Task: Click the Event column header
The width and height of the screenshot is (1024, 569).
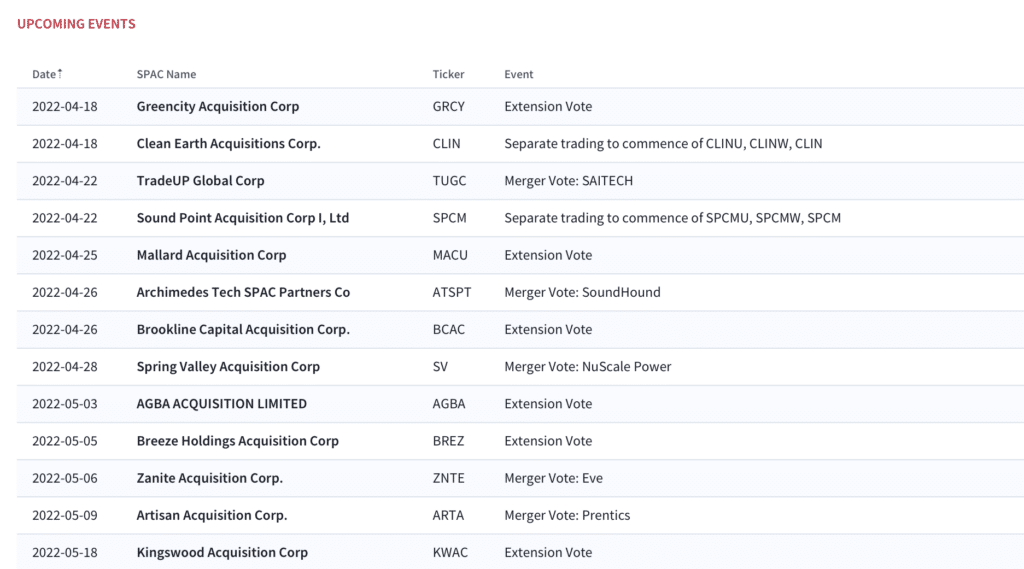Action: point(519,74)
